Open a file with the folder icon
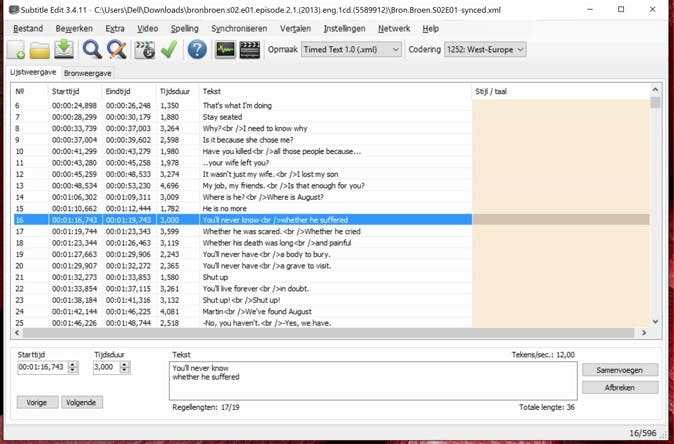 [40, 50]
